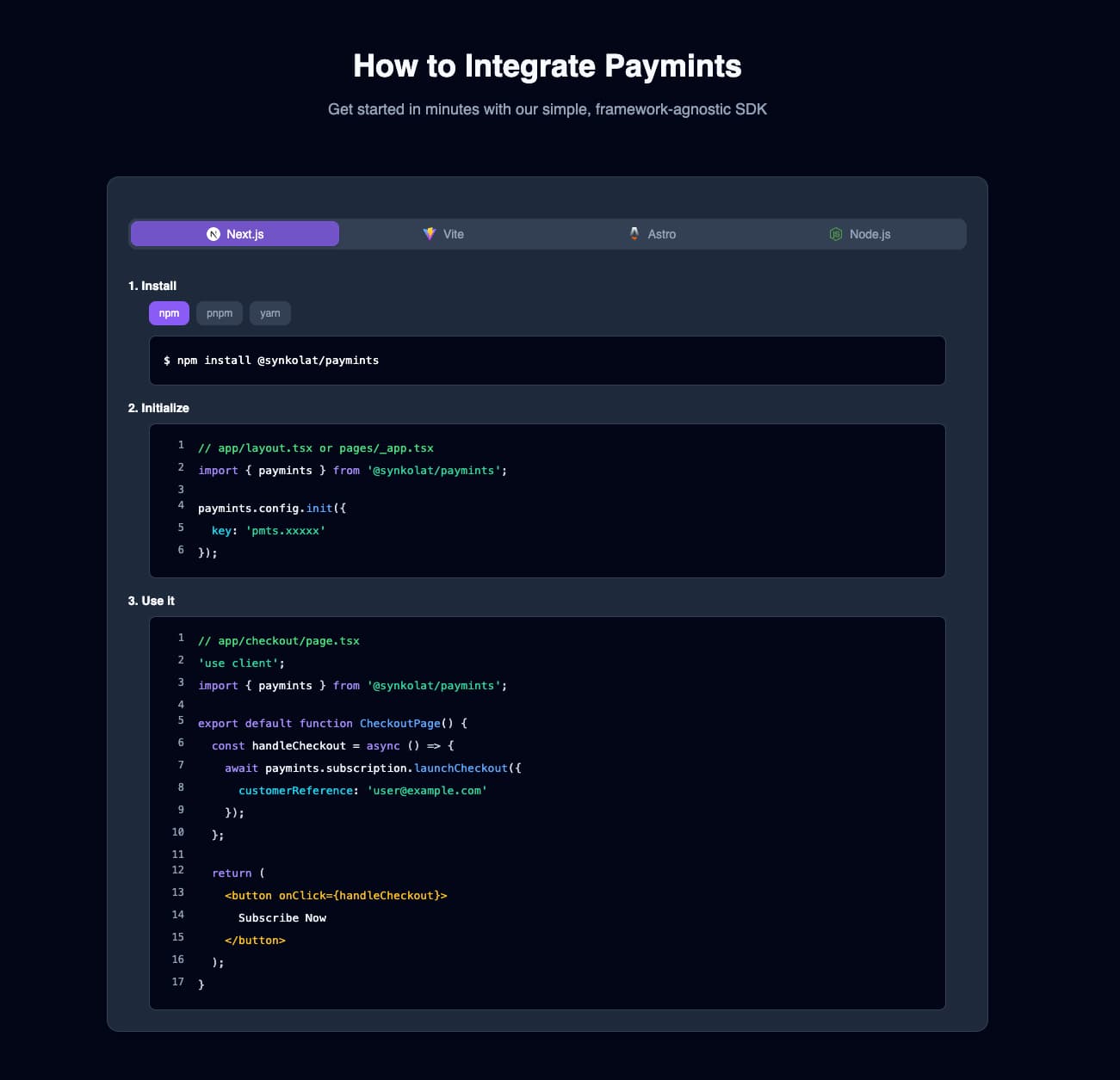Click the Initialize code block
Screen dimensions: 1120x1080
coord(548,501)
